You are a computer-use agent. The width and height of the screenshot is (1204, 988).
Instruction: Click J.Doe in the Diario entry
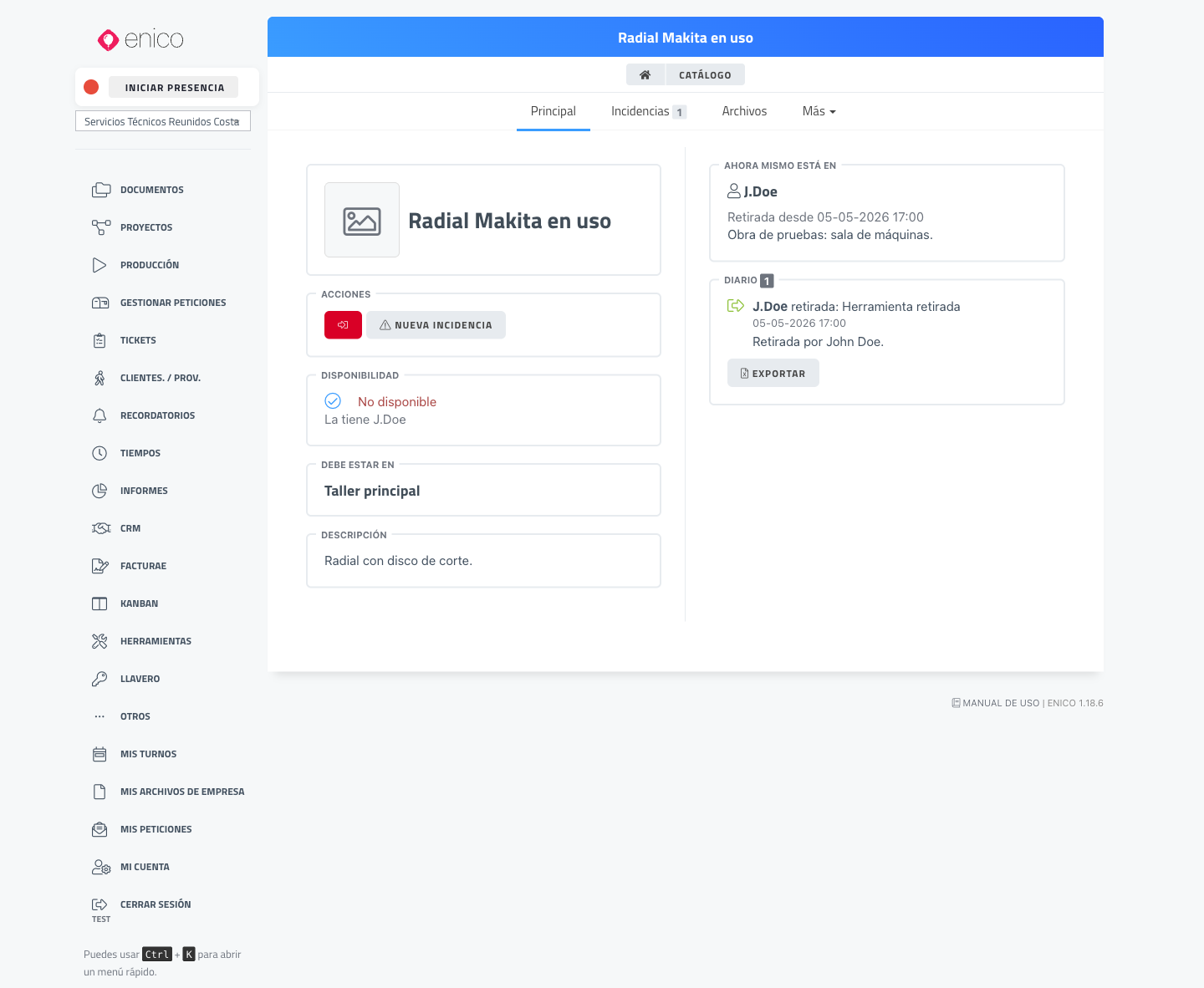[770, 307]
